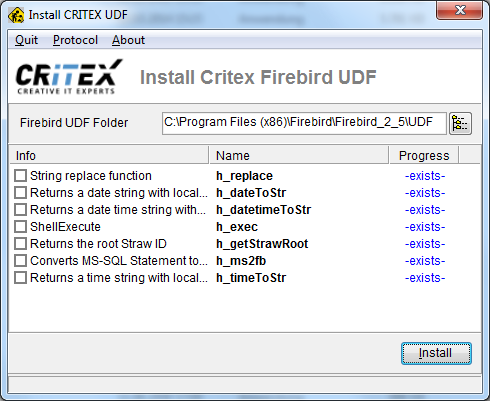Image resolution: width=490 pixels, height=401 pixels.
Task: Select the h_ms2fb name cell
Action: point(241,261)
